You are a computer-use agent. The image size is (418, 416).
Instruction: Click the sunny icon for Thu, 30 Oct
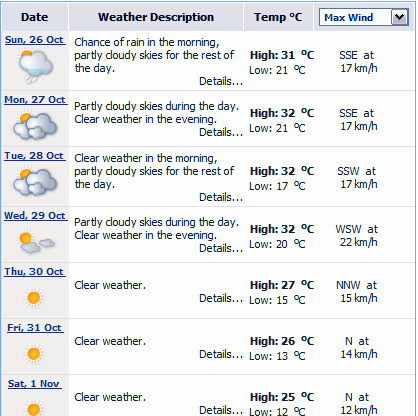coord(34,297)
